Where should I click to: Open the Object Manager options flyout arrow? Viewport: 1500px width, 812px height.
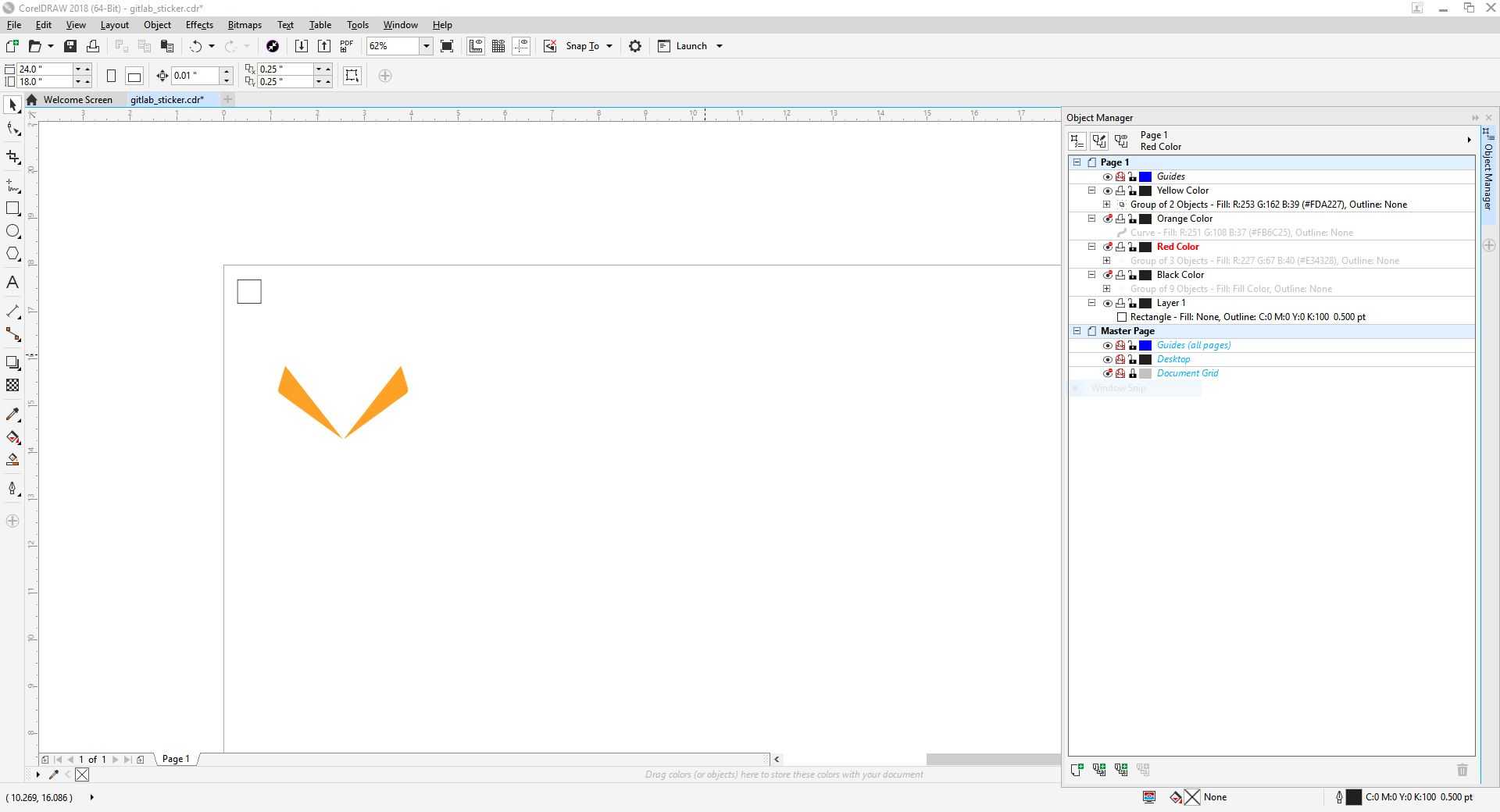pos(1469,141)
